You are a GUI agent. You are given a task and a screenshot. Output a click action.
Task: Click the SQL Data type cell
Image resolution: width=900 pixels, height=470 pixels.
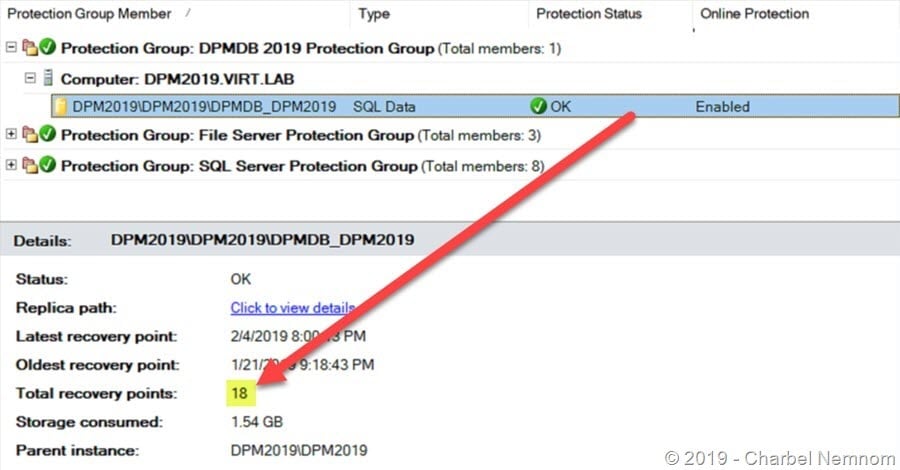(x=384, y=107)
